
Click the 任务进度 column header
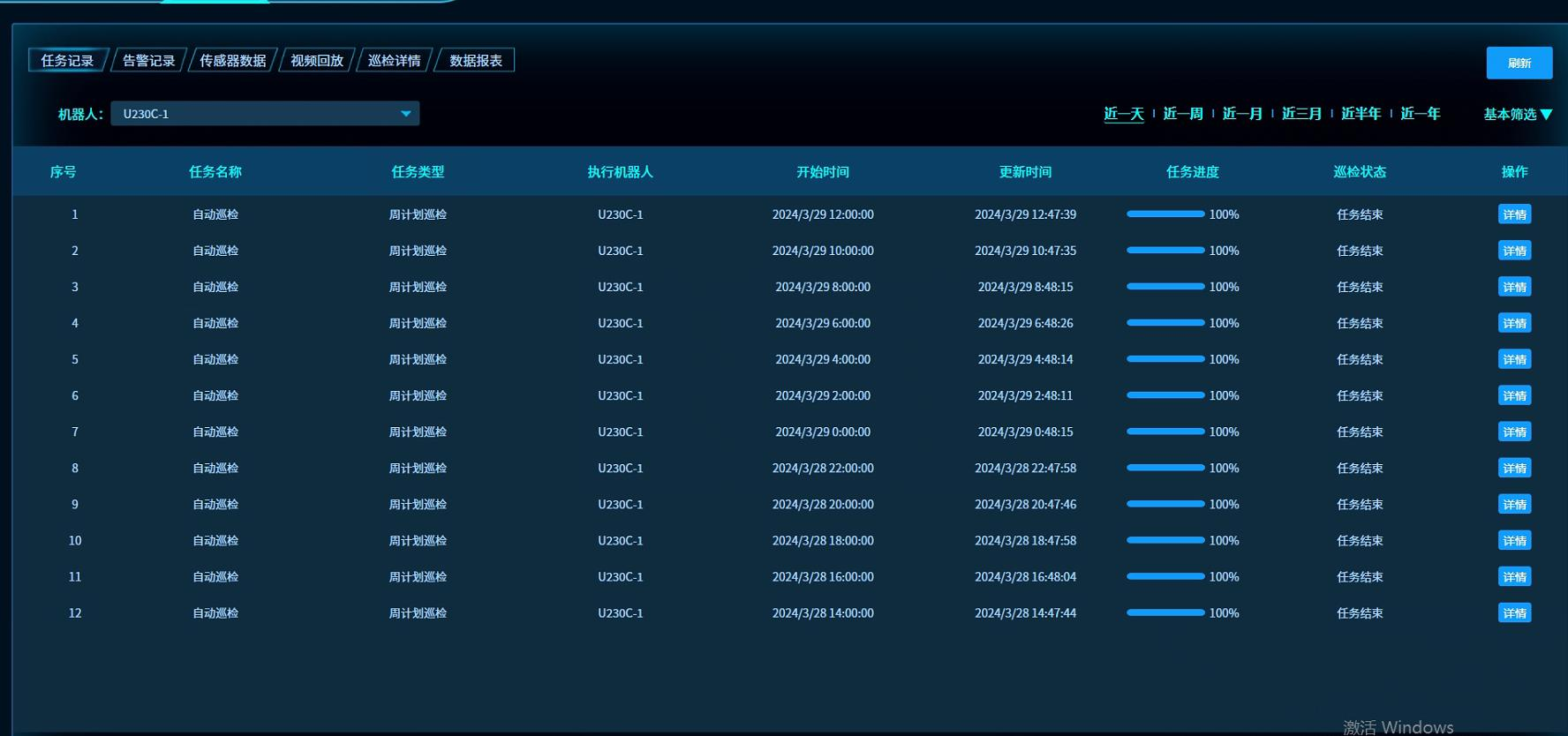tap(1193, 171)
